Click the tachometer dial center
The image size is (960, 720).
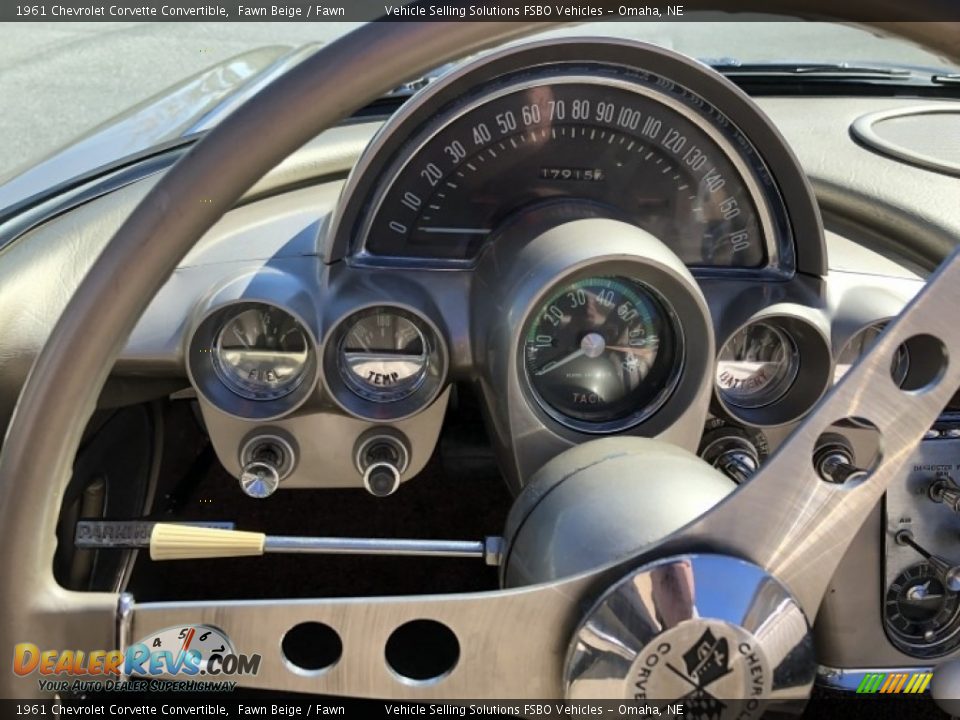click(x=593, y=345)
